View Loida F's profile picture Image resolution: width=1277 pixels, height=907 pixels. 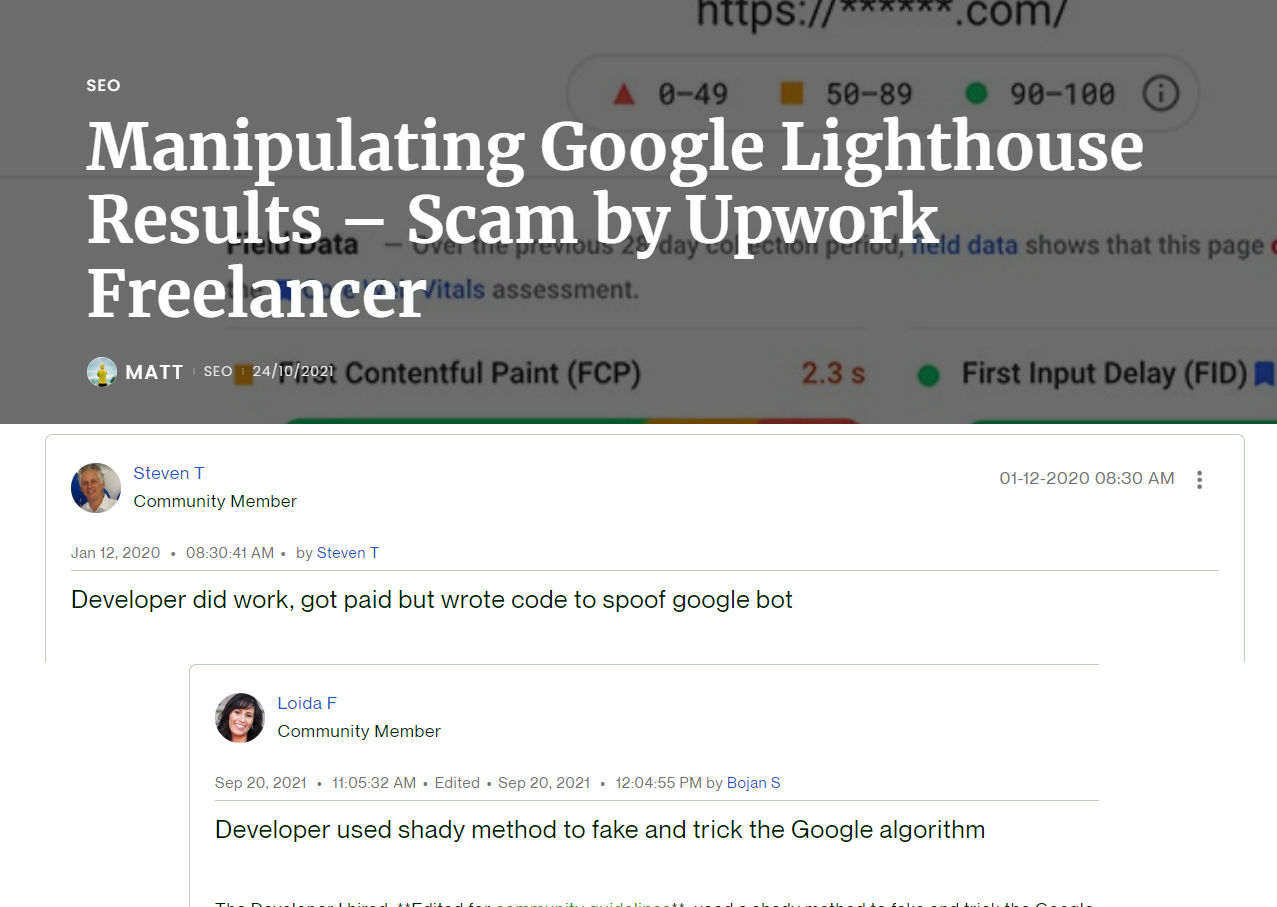tap(240, 718)
